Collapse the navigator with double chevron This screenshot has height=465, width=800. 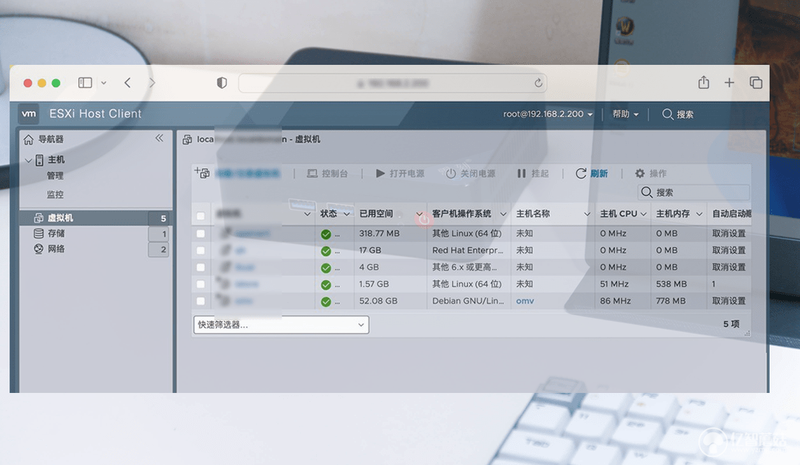pos(159,138)
